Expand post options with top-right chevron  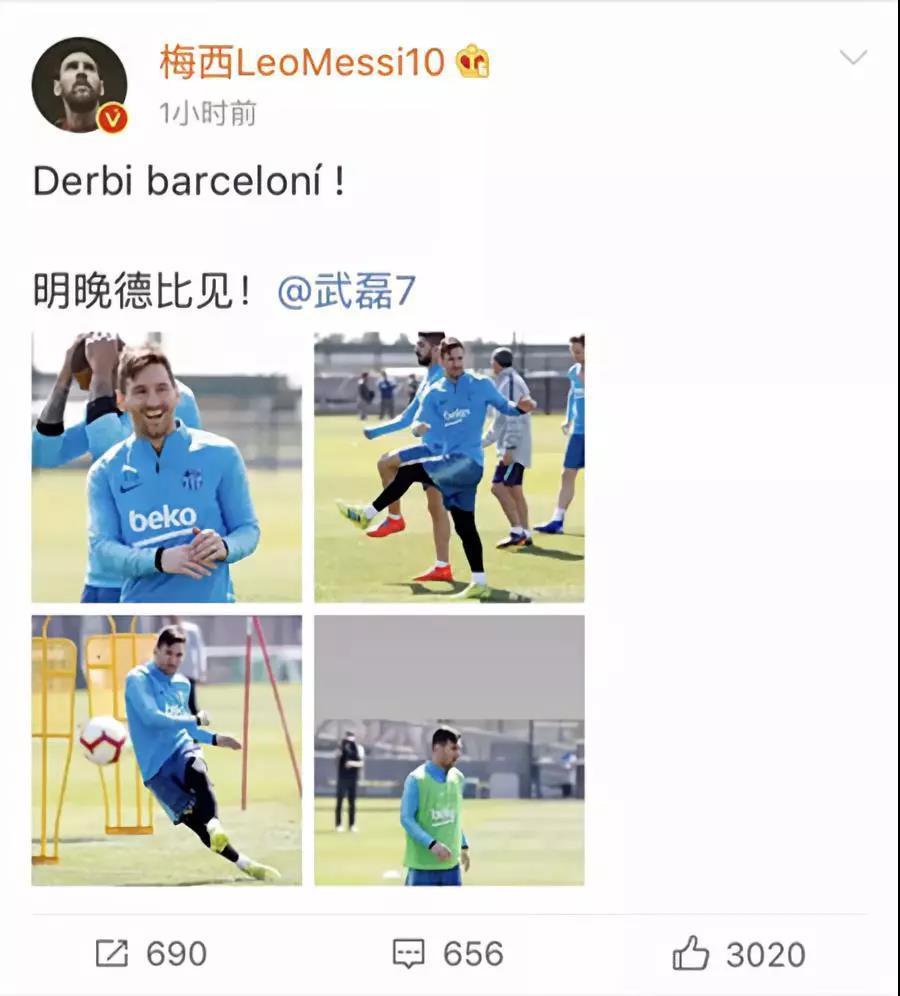(852, 58)
